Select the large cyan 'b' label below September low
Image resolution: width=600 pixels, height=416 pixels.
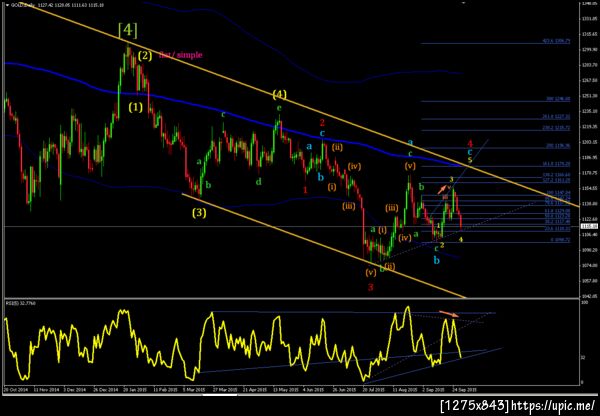437,261
